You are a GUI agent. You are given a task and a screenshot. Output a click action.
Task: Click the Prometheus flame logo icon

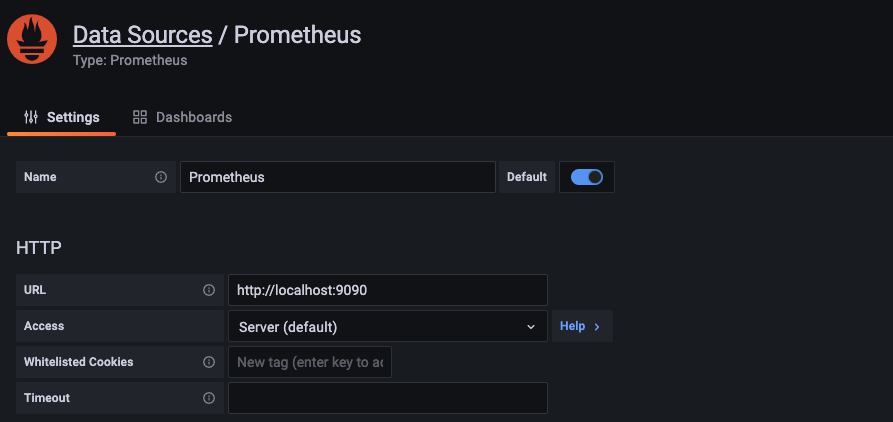33,40
